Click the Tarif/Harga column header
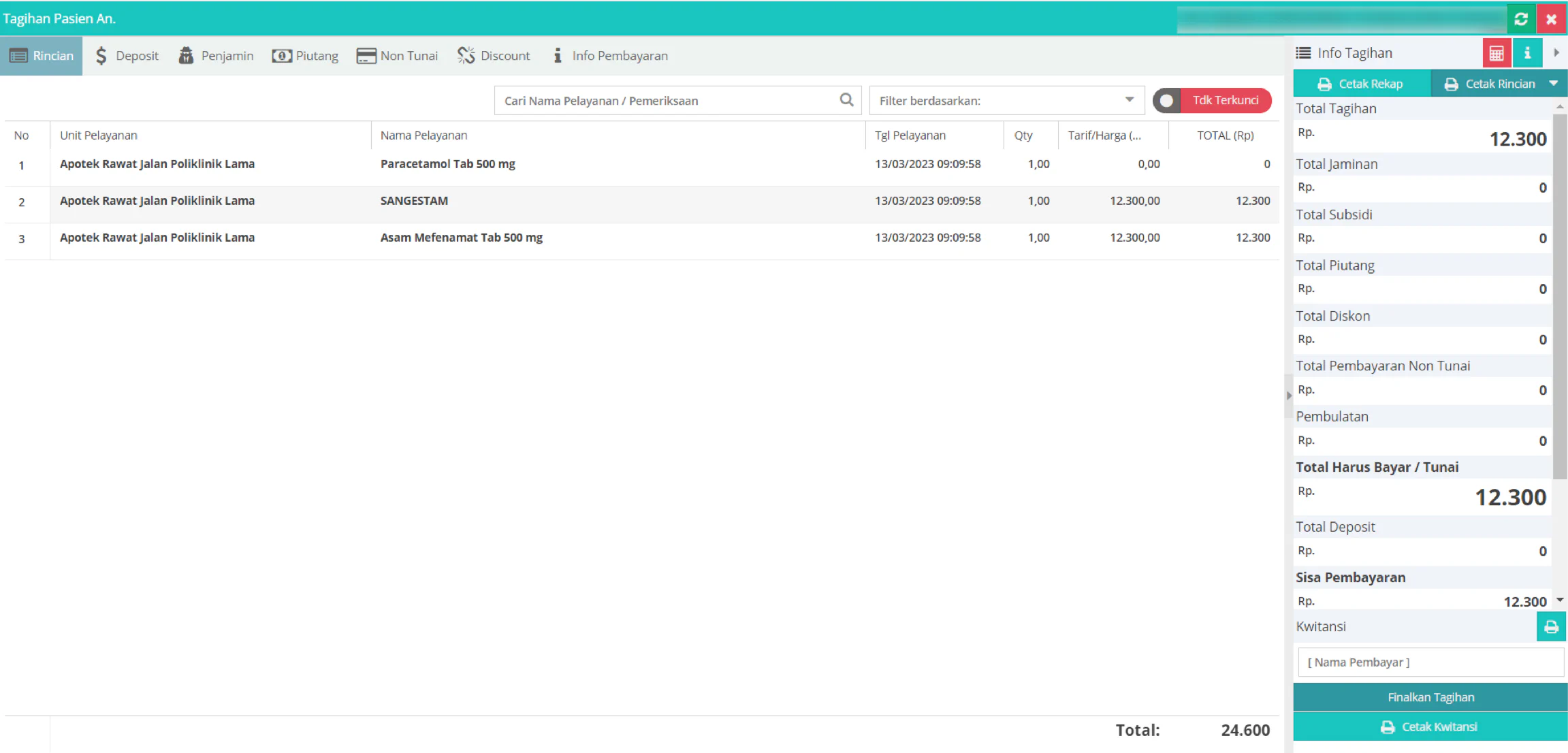1568x753 pixels. [1113, 135]
